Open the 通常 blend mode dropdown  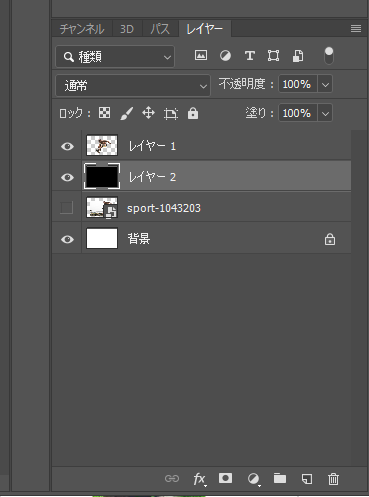click(x=133, y=86)
